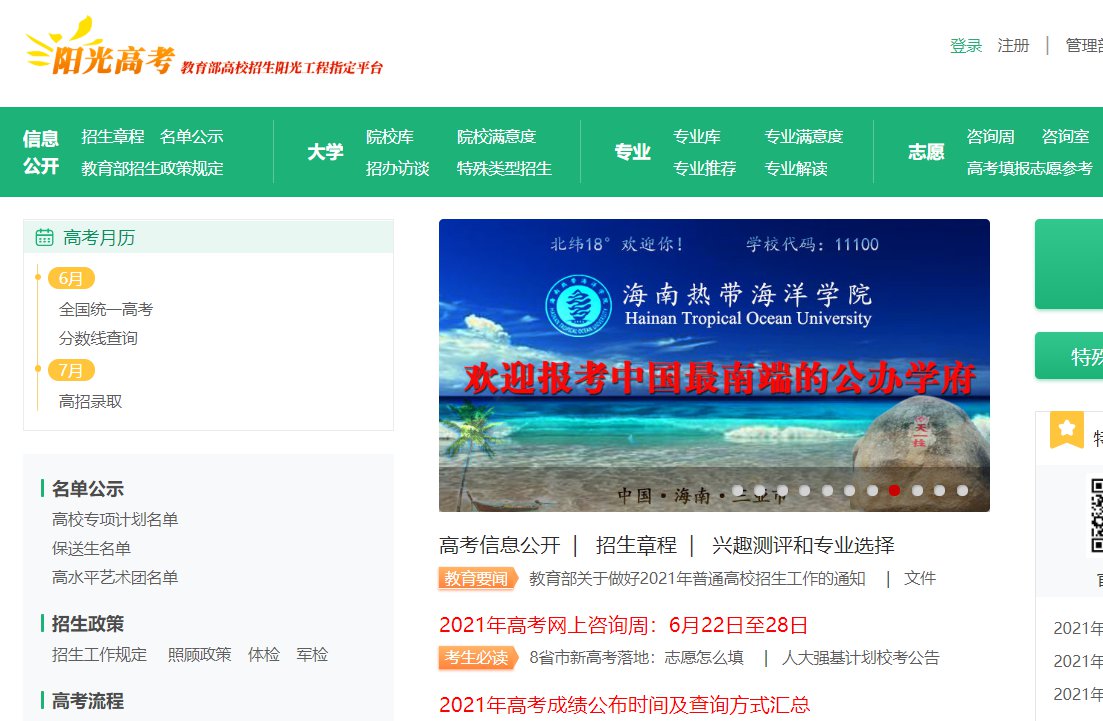Open 体检 link under 招生政策
This screenshot has width=1103, height=721.
pos(264,655)
